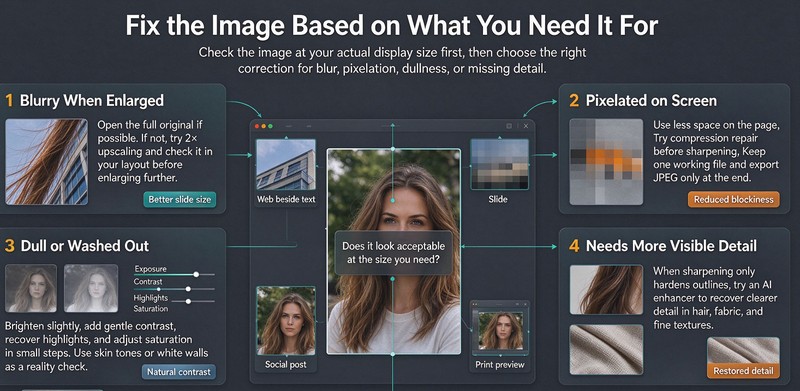This screenshot has width=800, height=391.
Task: Click the 'Needs More Visible Detail' heading
Action: point(671,246)
